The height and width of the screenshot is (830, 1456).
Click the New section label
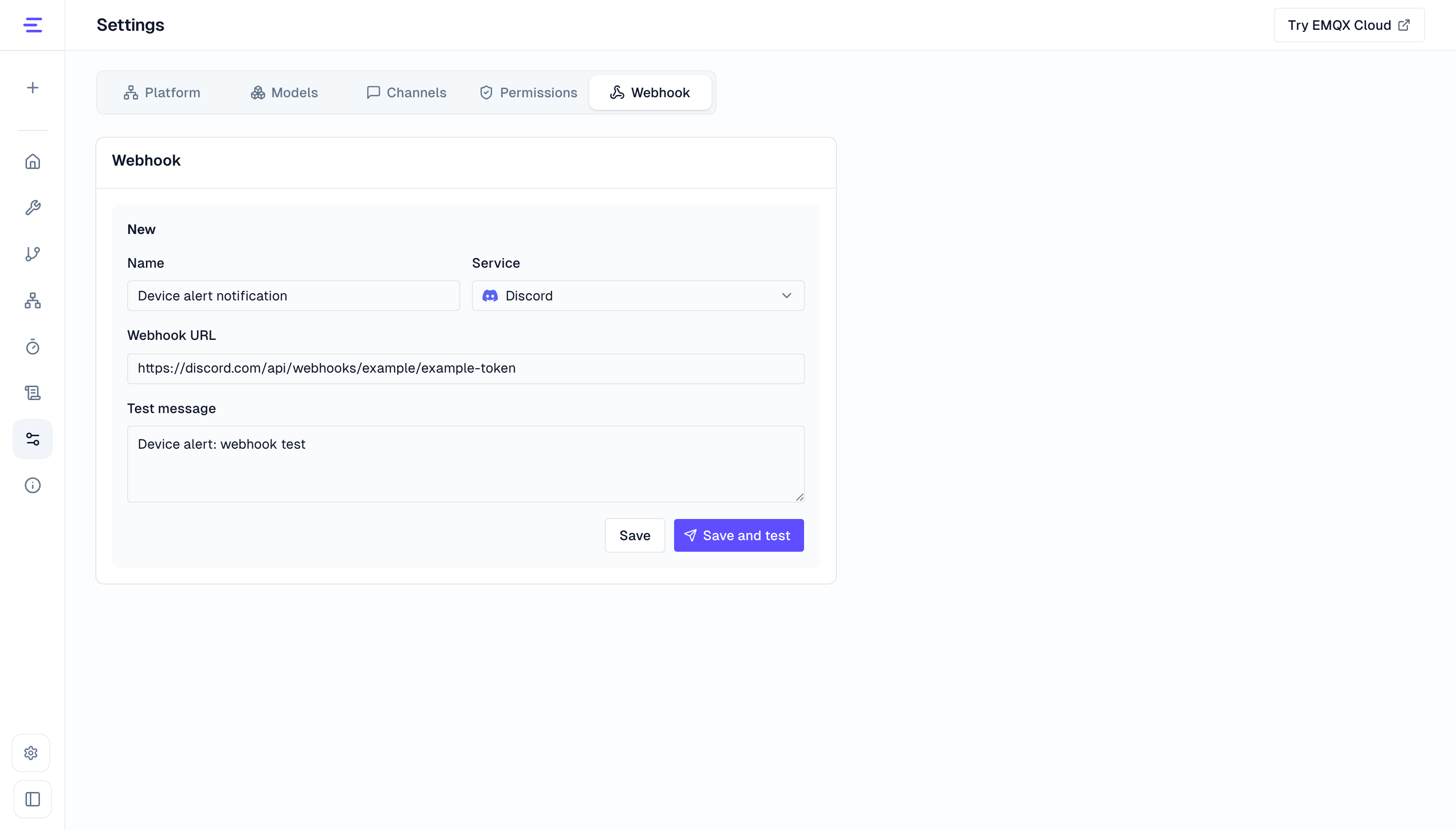(x=142, y=230)
